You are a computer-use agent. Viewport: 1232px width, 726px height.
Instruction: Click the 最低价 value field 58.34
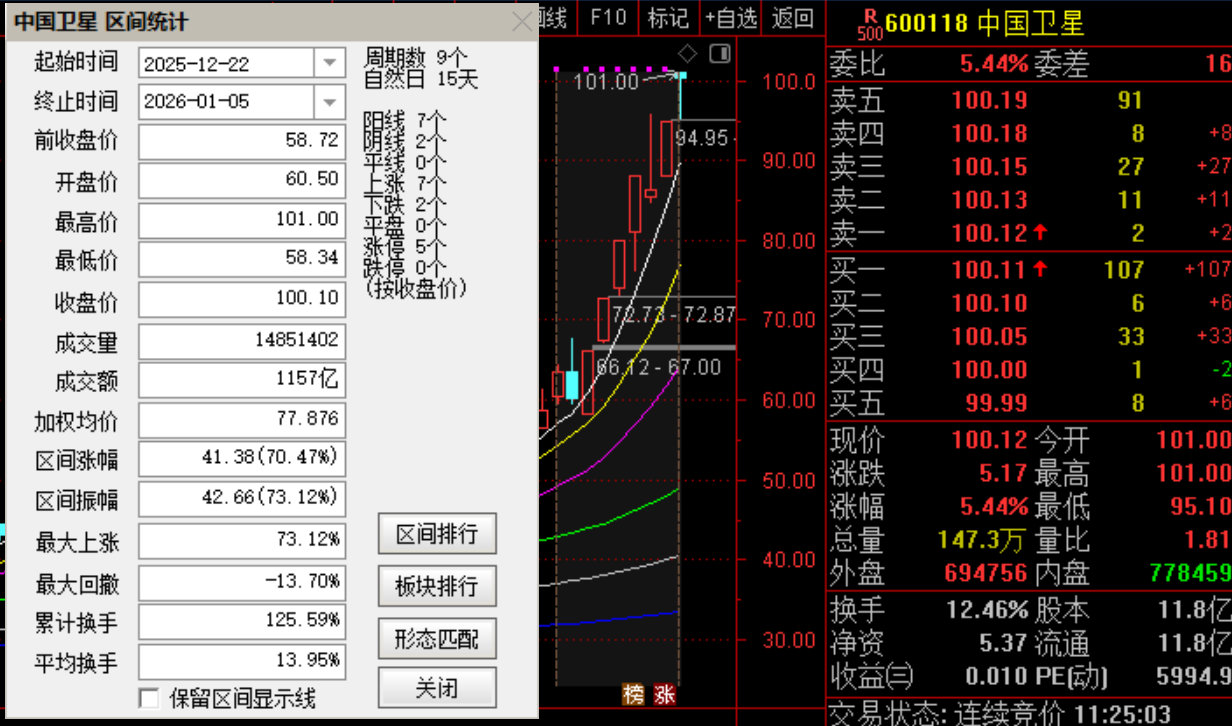tap(242, 260)
